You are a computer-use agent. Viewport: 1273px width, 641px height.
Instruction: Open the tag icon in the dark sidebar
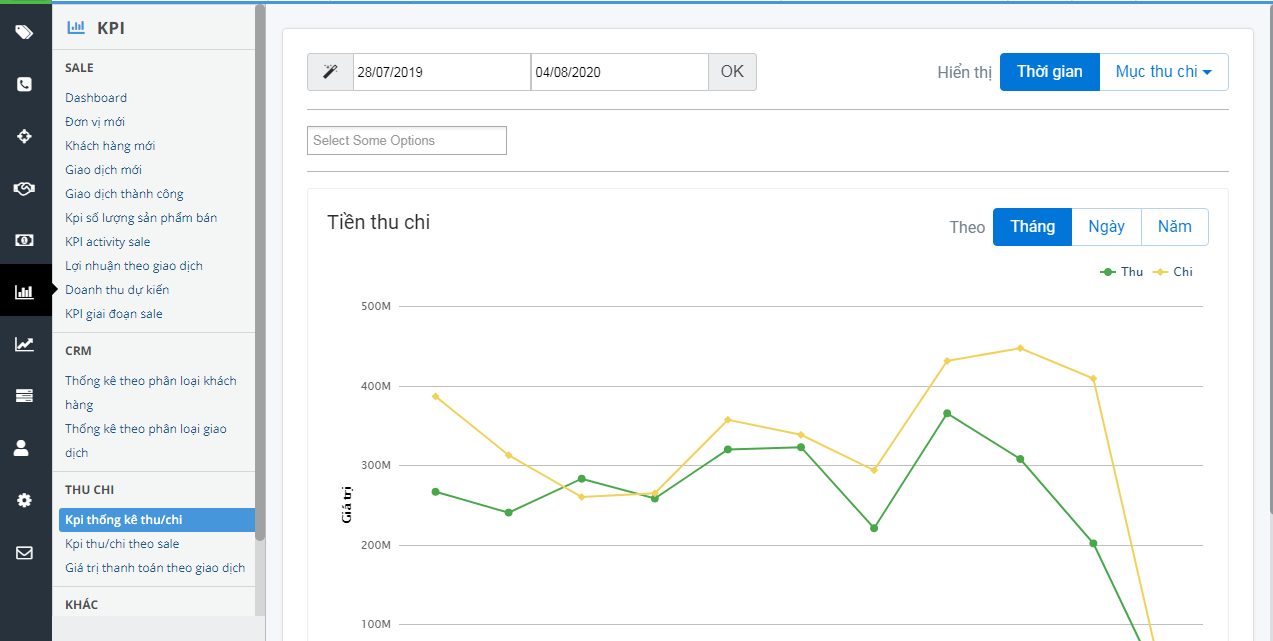[25, 32]
